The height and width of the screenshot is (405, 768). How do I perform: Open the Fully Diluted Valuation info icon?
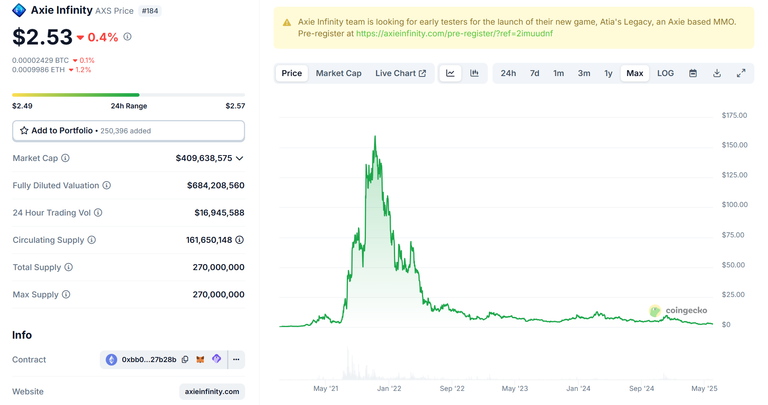[106, 186]
